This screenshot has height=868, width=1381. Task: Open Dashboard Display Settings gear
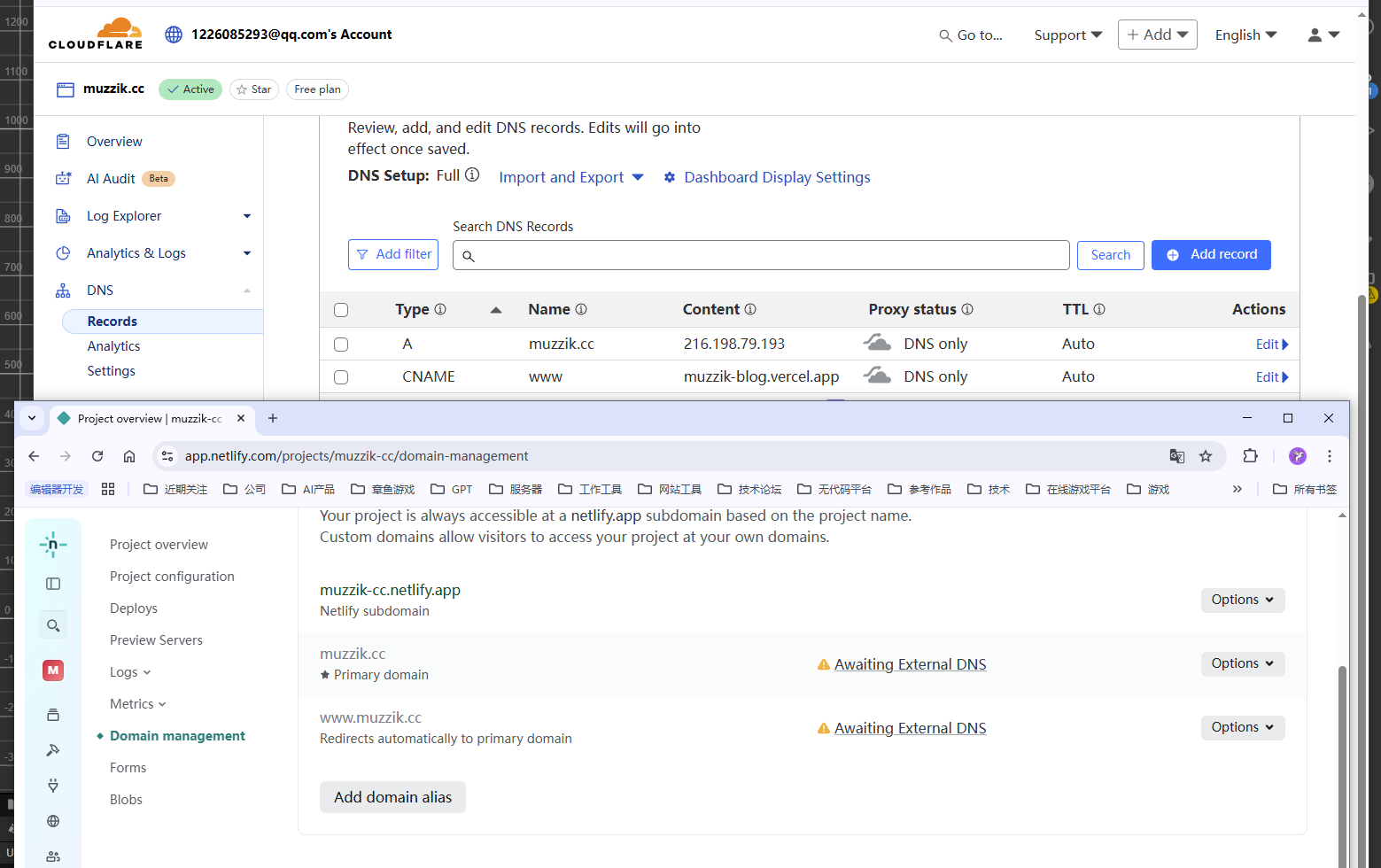tap(670, 177)
